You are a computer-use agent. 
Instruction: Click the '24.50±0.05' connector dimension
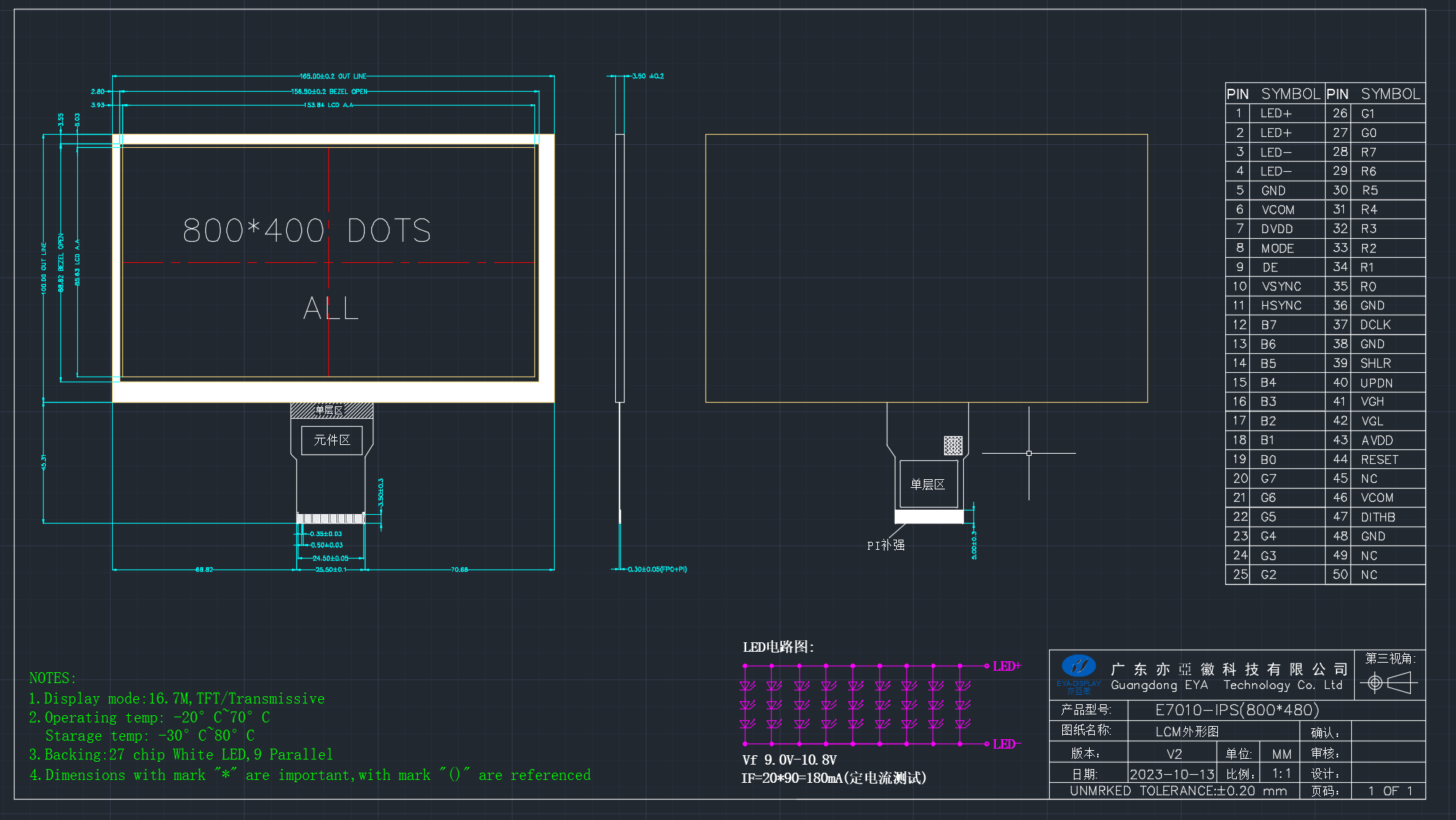pos(331,559)
